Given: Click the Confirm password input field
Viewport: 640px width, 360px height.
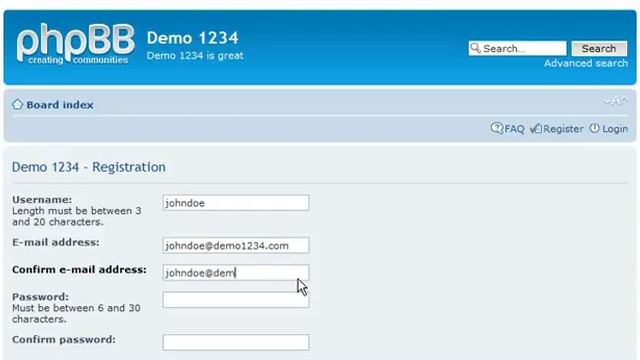Looking at the screenshot, I should click(236, 342).
